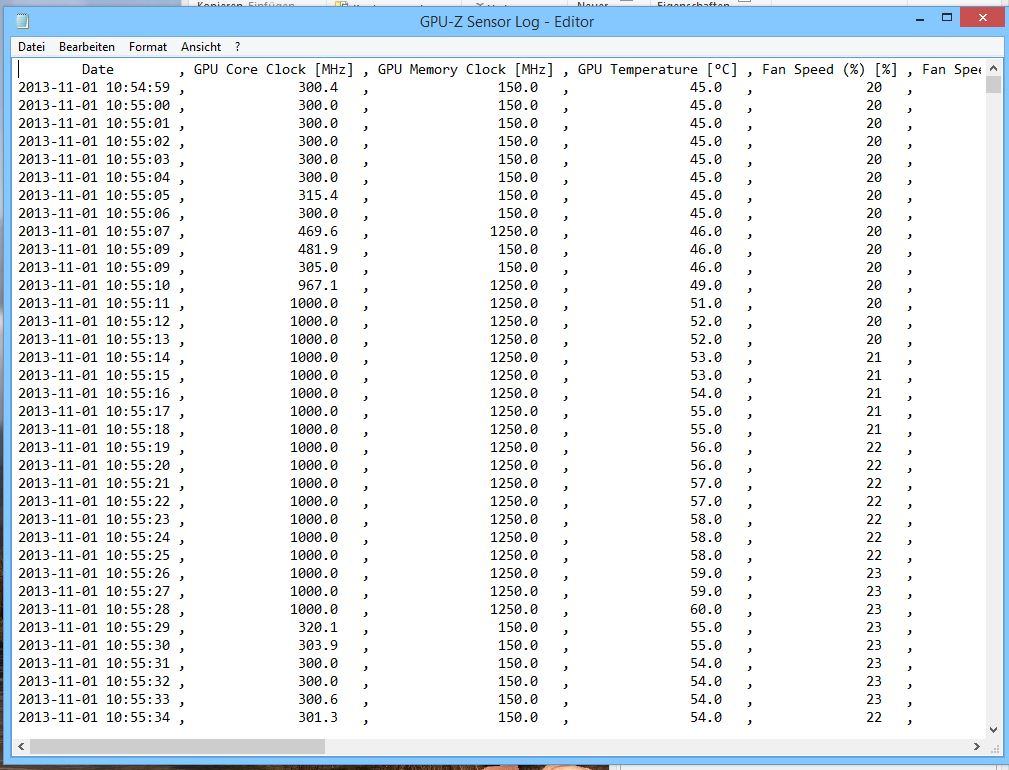Click the GPU Core Clock [MHz] header

273,69
